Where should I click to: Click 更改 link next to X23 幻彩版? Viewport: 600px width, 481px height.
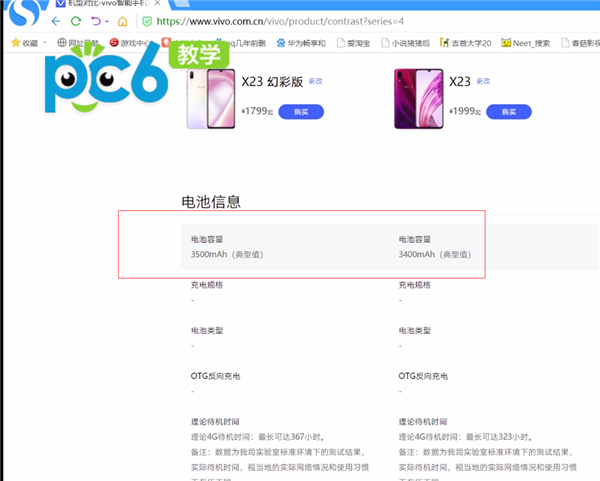(x=316, y=81)
